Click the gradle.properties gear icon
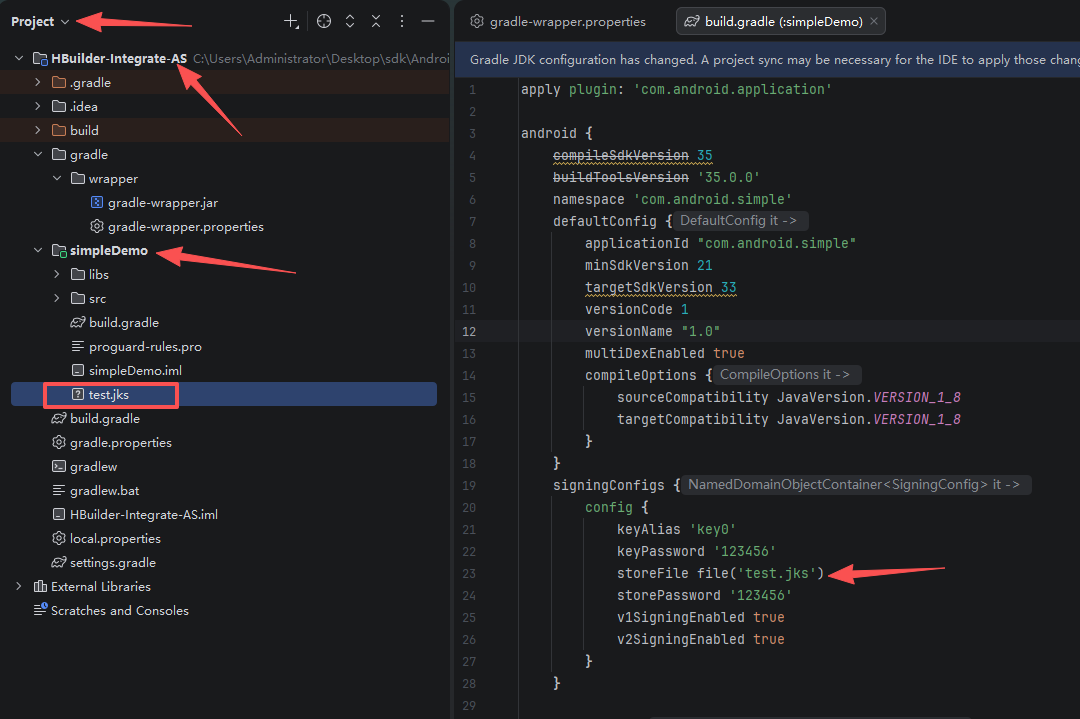Image resolution: width=1080 pixels, height=719 pixels. pyautogui.click(x=59, y=442)
